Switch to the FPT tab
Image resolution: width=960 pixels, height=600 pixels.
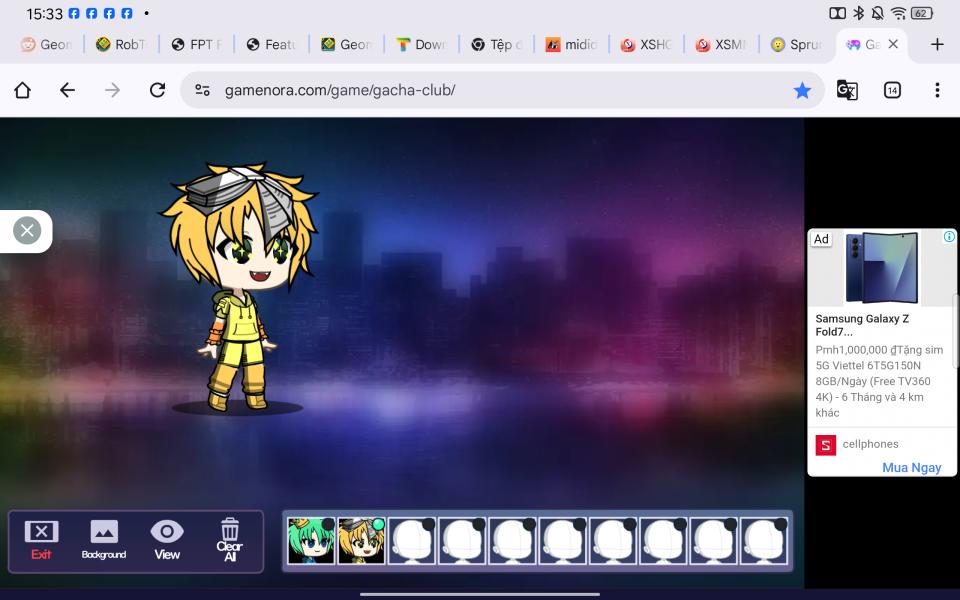point(196,45)
